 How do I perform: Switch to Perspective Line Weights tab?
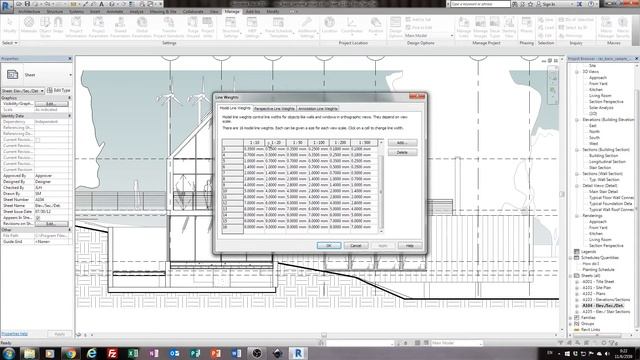(x=274, y=109)
